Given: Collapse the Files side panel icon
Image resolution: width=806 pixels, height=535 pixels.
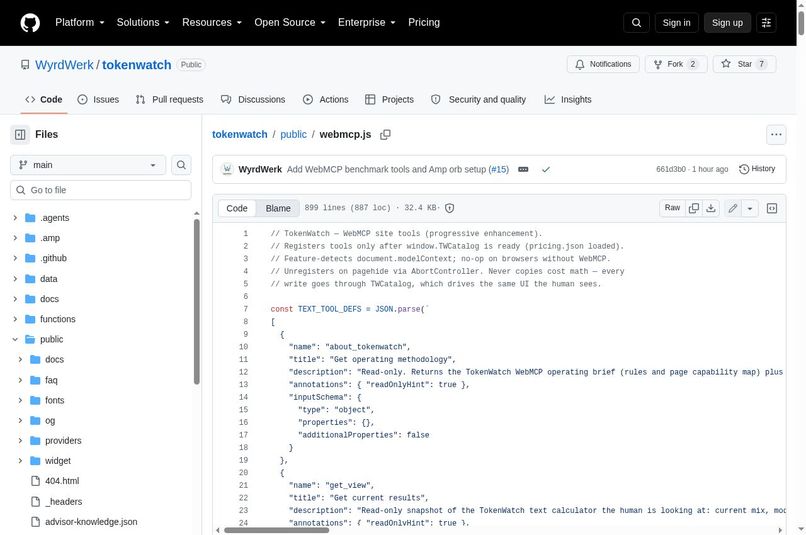Looking at the screenshot, I should (20, 135).
